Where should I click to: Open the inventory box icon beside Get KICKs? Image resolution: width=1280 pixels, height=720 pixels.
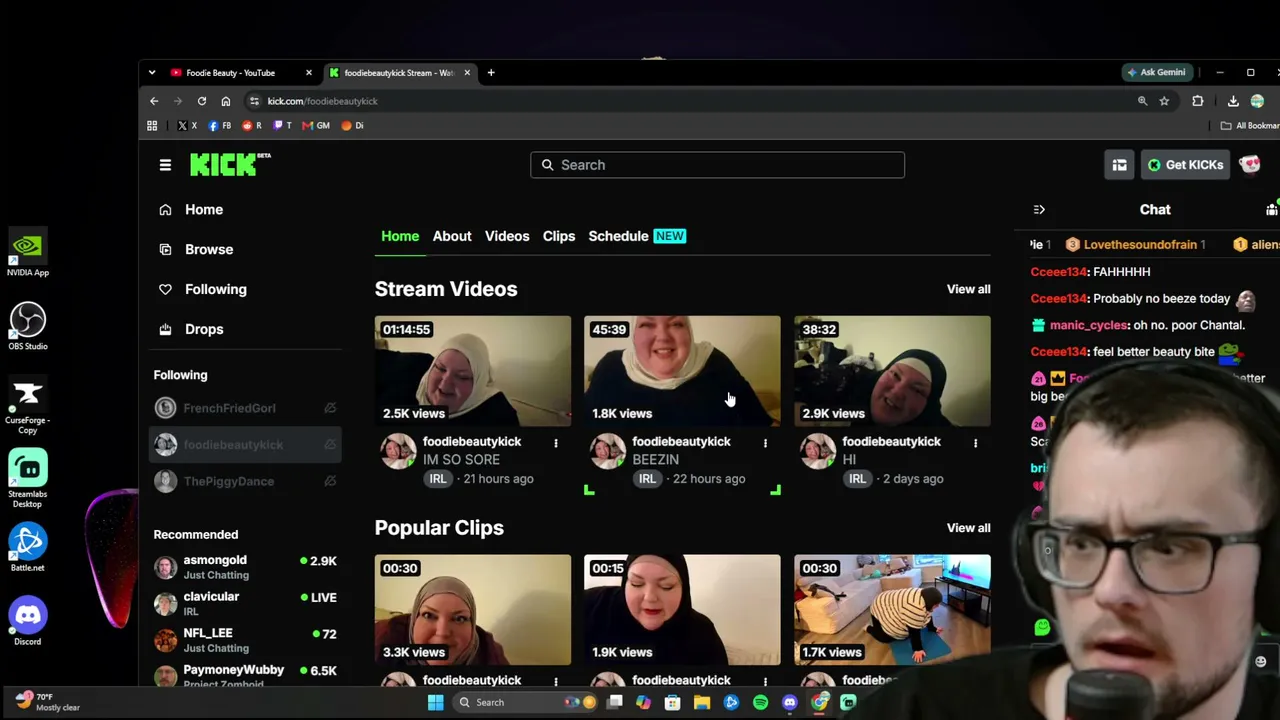click(1119, 165)
